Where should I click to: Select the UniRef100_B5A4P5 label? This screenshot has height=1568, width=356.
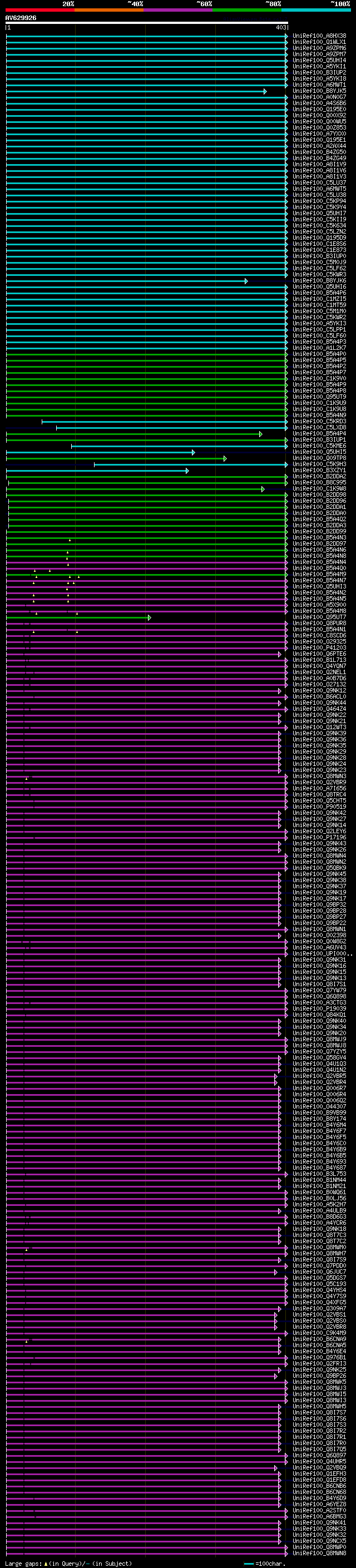(x=319, y=360)
